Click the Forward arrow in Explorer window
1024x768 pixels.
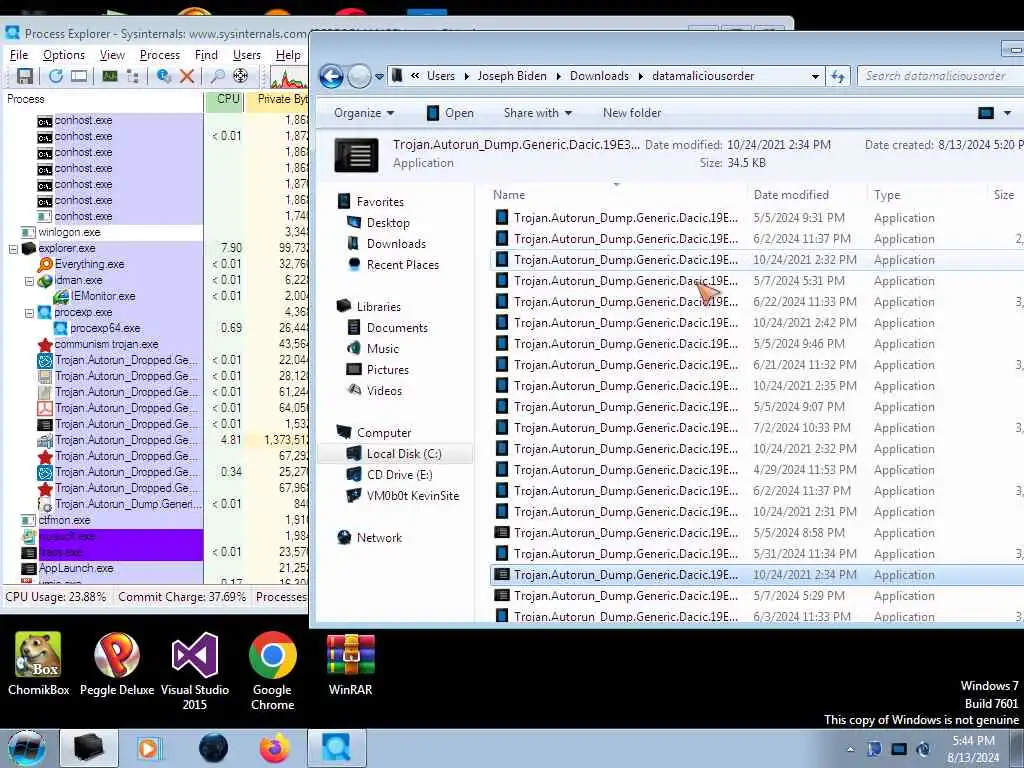pyautogui.click(x=359, y=76)
